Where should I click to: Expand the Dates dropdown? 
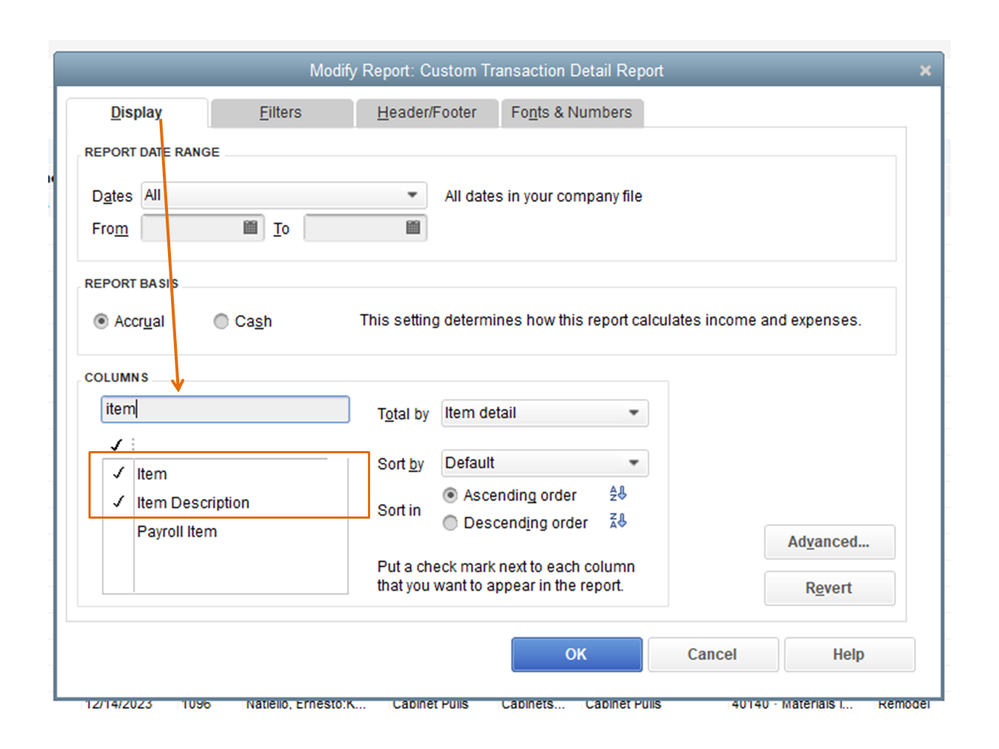pyautogui.click(x=411, y=196)
